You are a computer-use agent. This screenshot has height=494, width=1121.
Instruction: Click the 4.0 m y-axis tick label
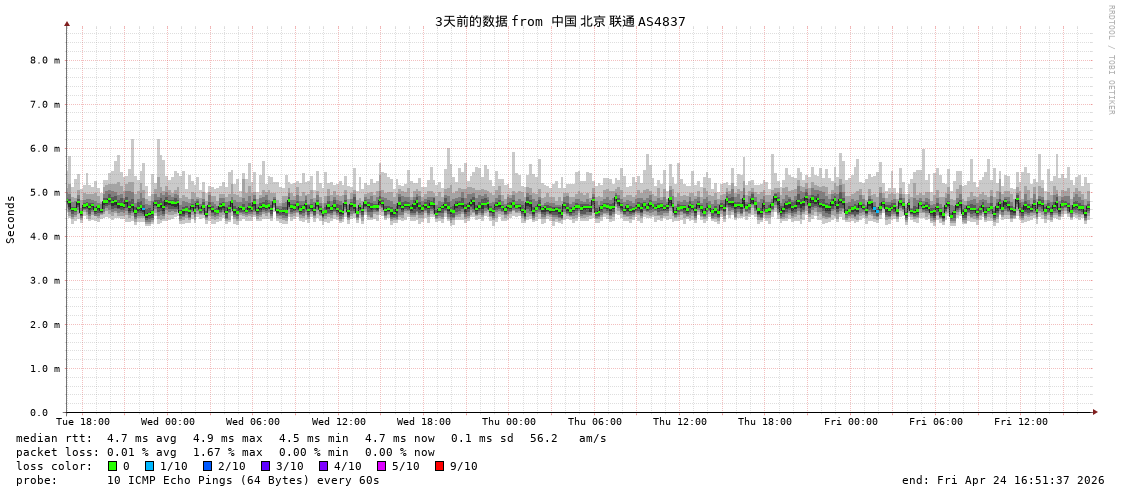click(44, 236)
